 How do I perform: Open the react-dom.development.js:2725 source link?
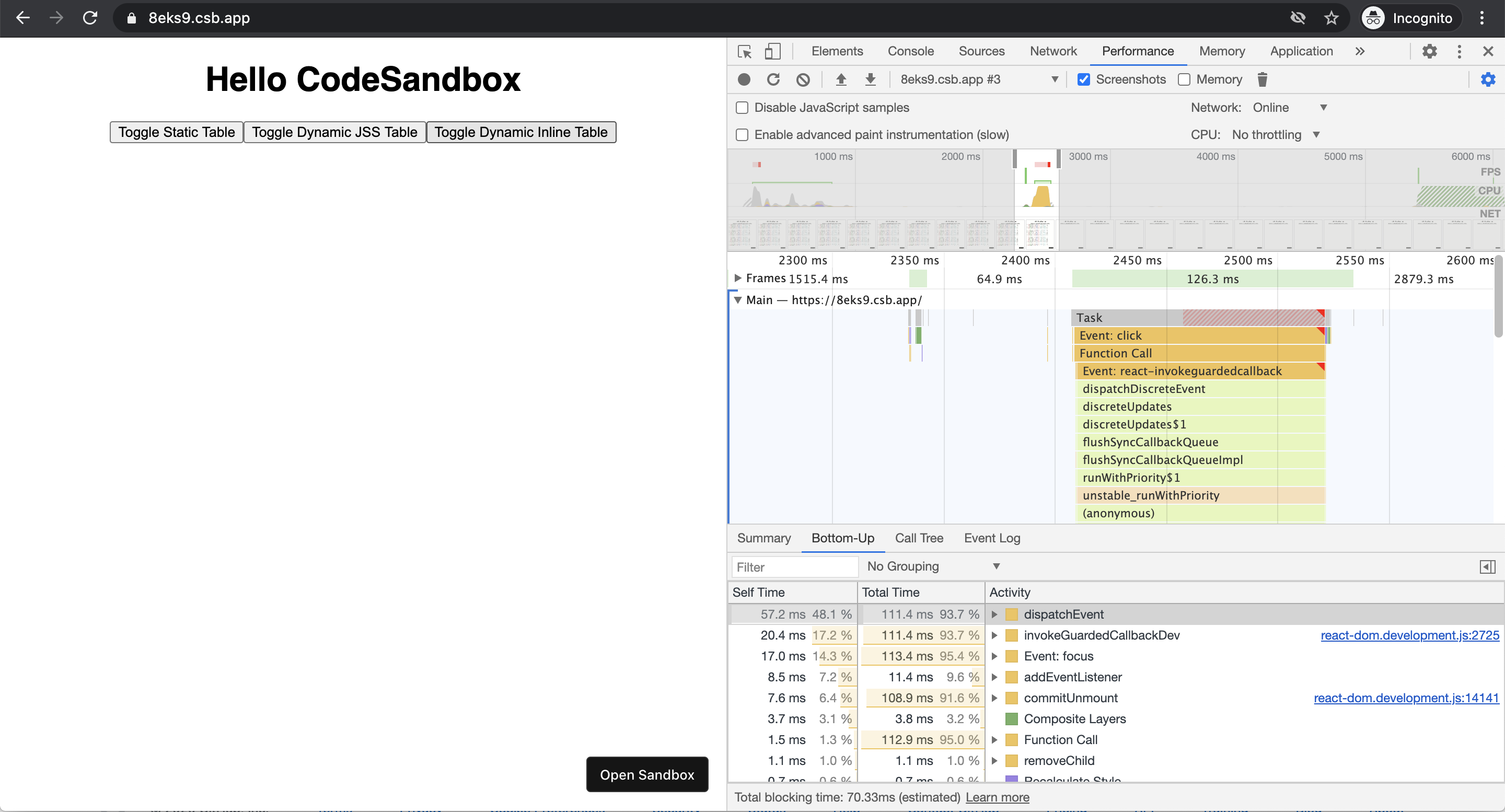pos(1410,635)
